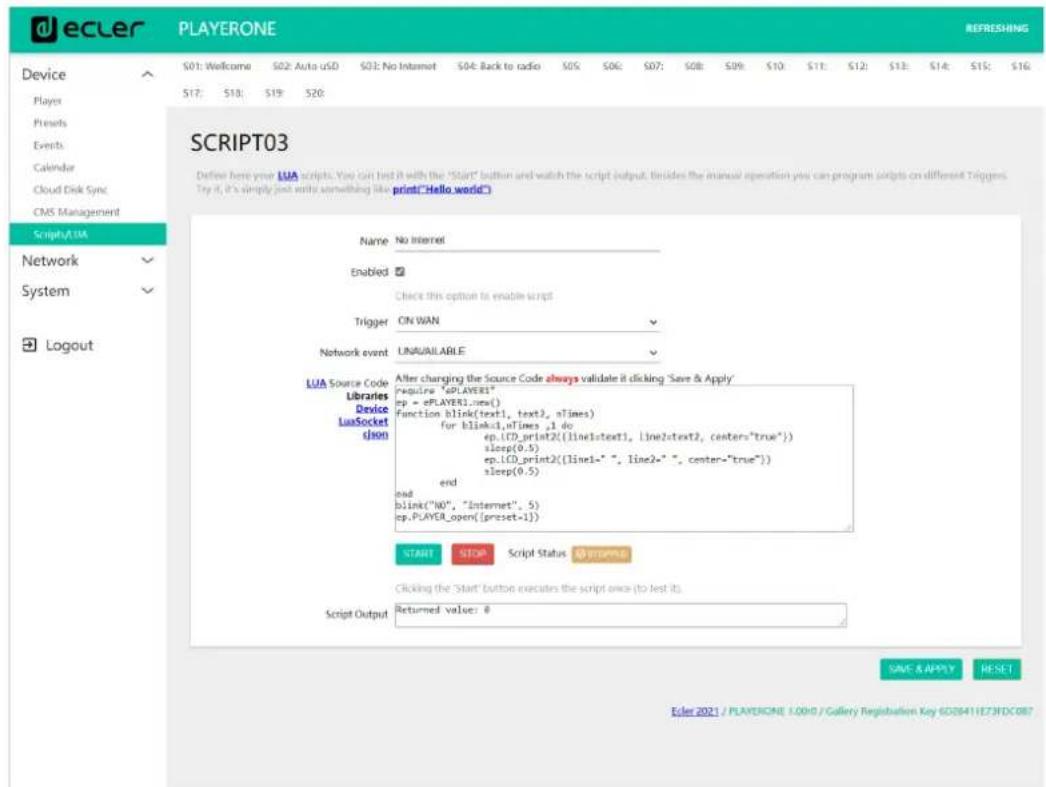This screenshot has height=787, width=1046.
Task: Expand the System sidebar section
Action: (x=147, y=291)
